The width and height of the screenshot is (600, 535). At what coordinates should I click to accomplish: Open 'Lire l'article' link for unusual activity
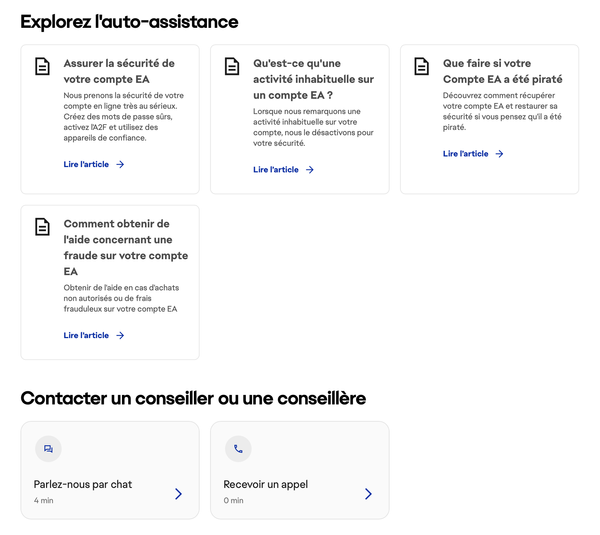276,170
